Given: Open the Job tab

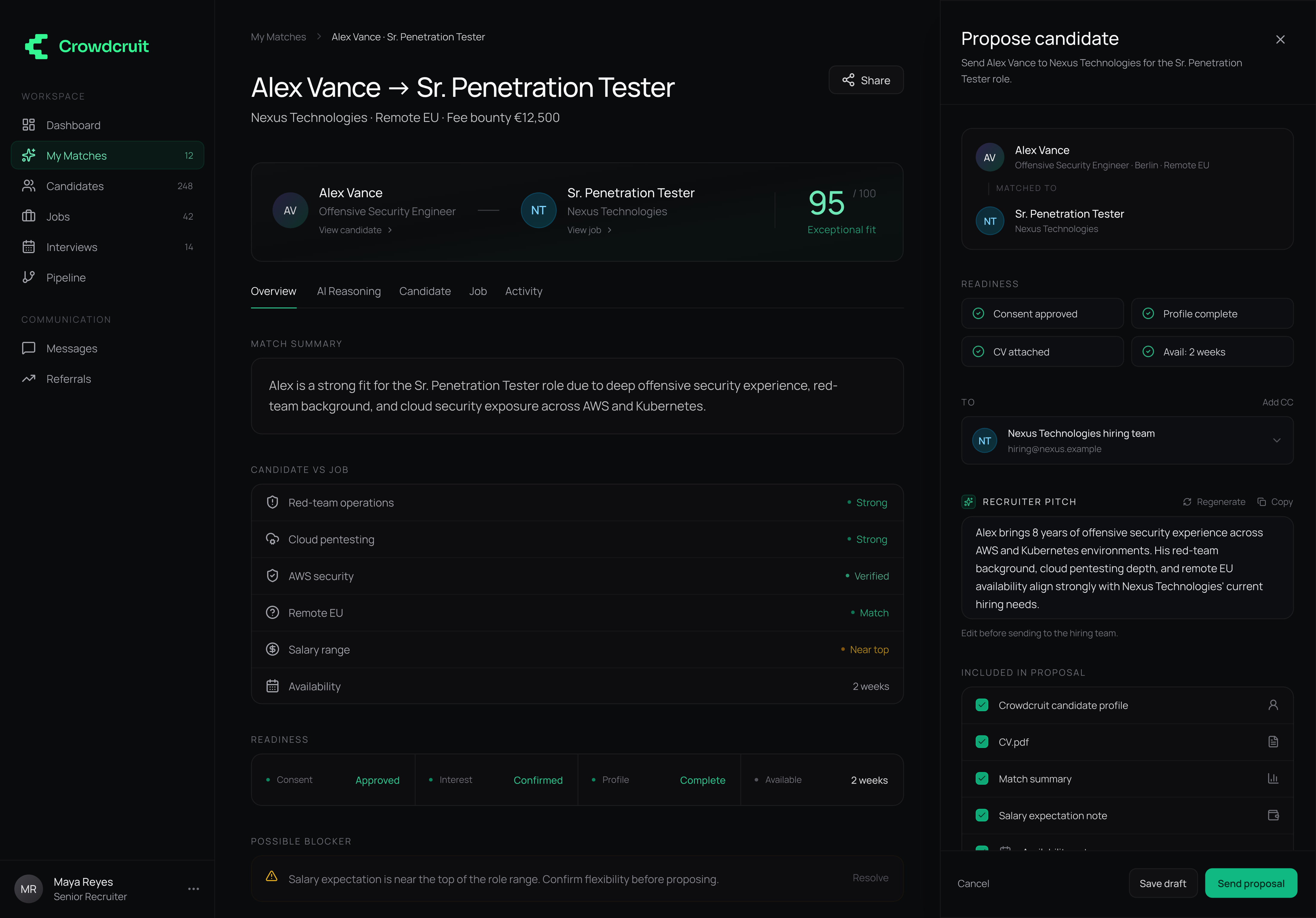Looking at the screenshot, I should pos(478,291).
